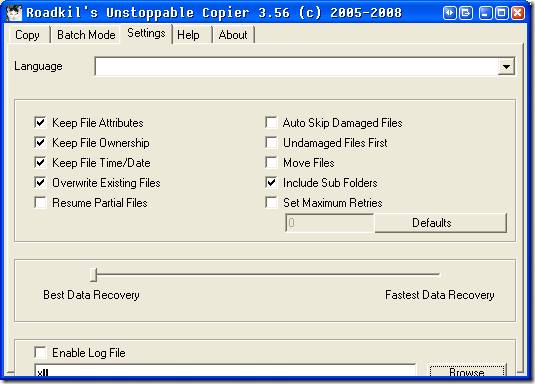Screen dimensions: 535x384
Task: Enable the Log File checkbox
Action: [40, 352]
